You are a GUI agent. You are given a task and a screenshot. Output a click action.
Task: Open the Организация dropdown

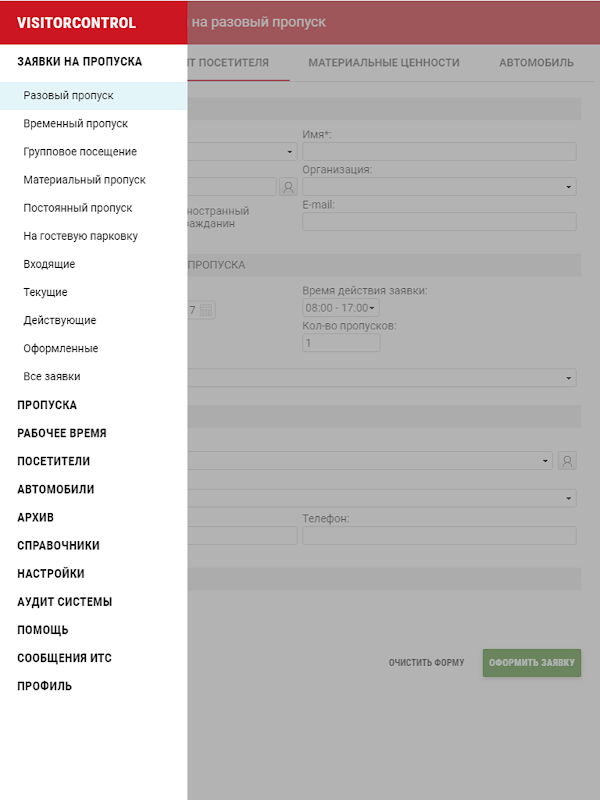439,187
